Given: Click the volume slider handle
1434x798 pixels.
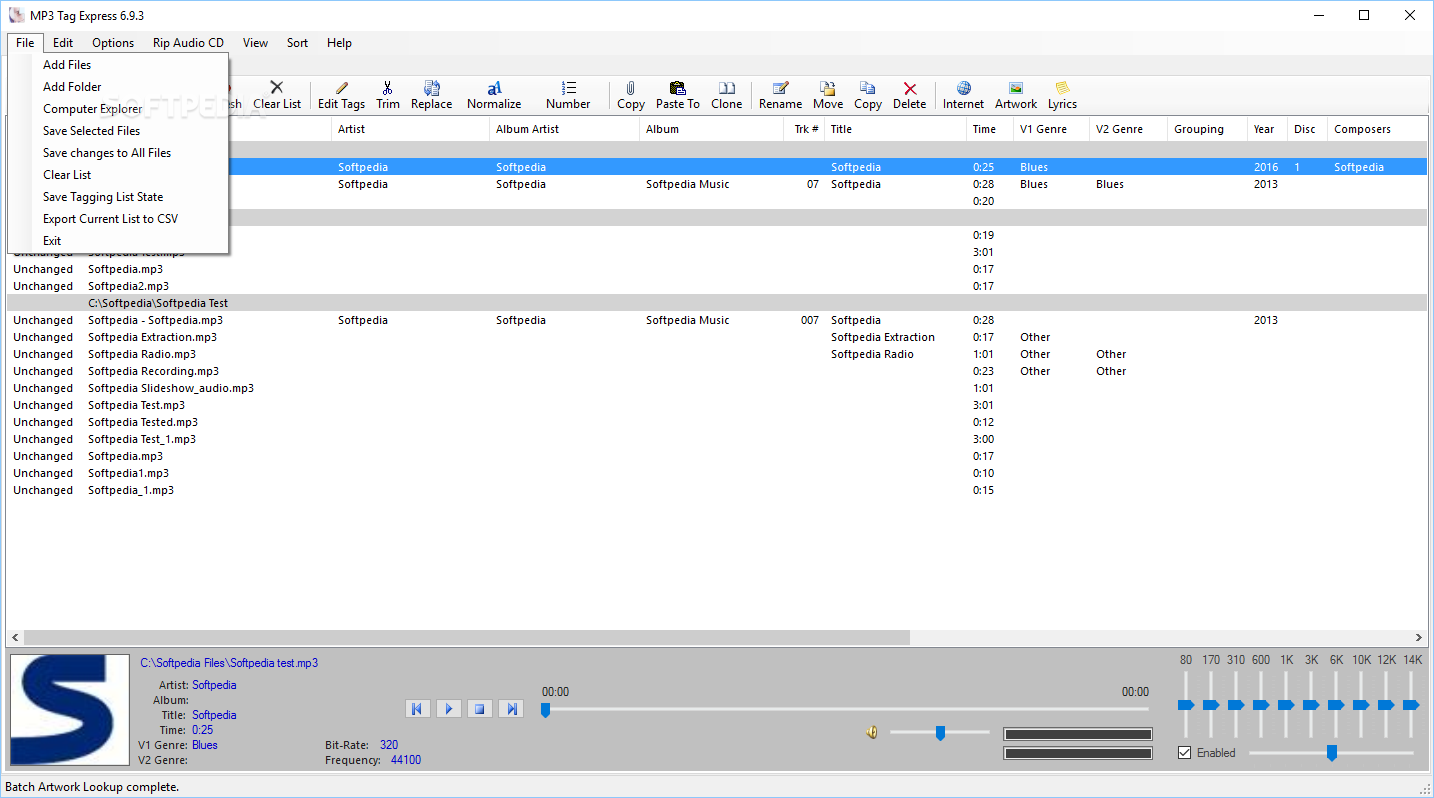Looking at the screenshot, I should pyautogui.click(x=940, y=733).
